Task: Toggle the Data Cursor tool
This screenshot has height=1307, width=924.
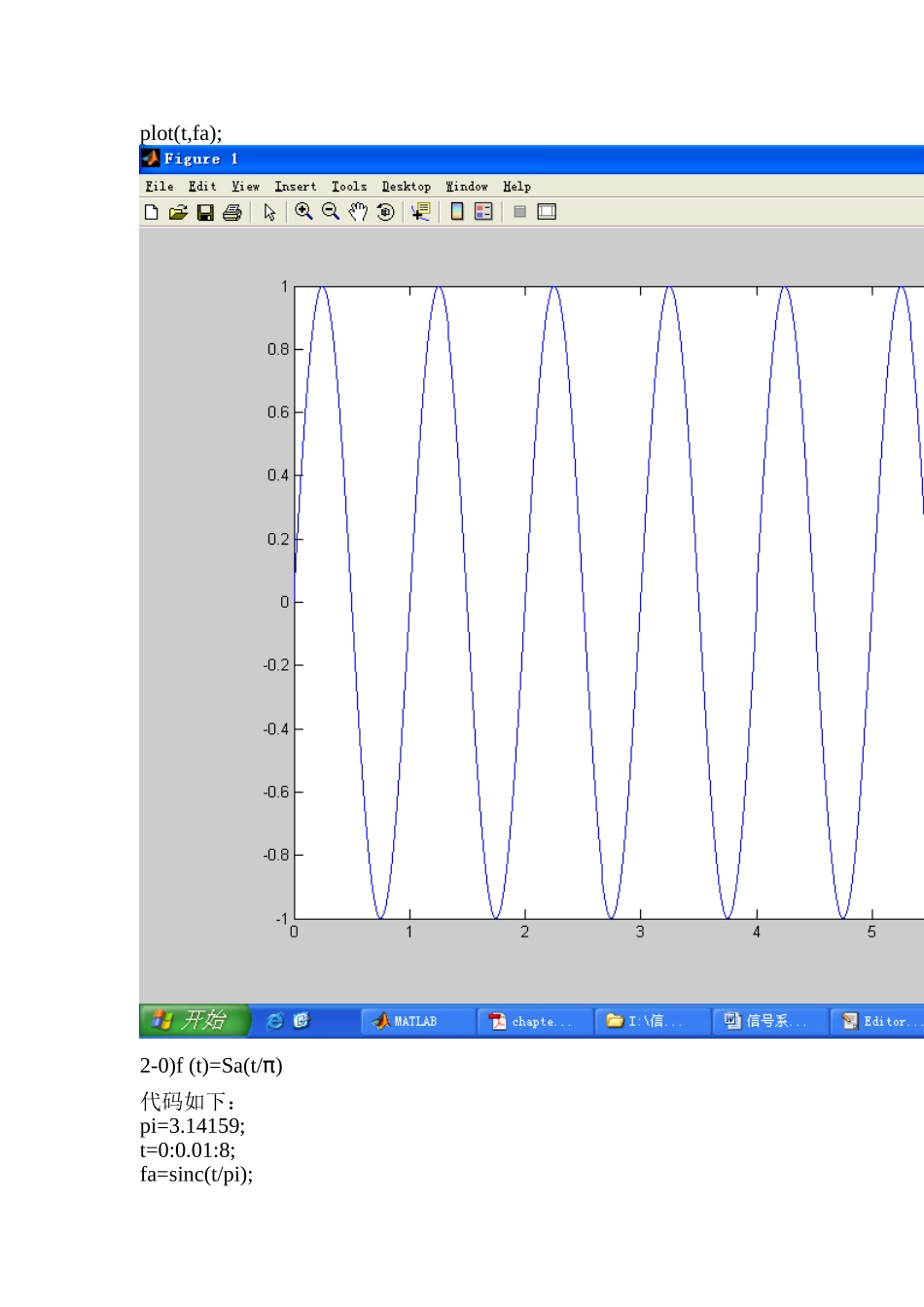Action: [420, 212]
